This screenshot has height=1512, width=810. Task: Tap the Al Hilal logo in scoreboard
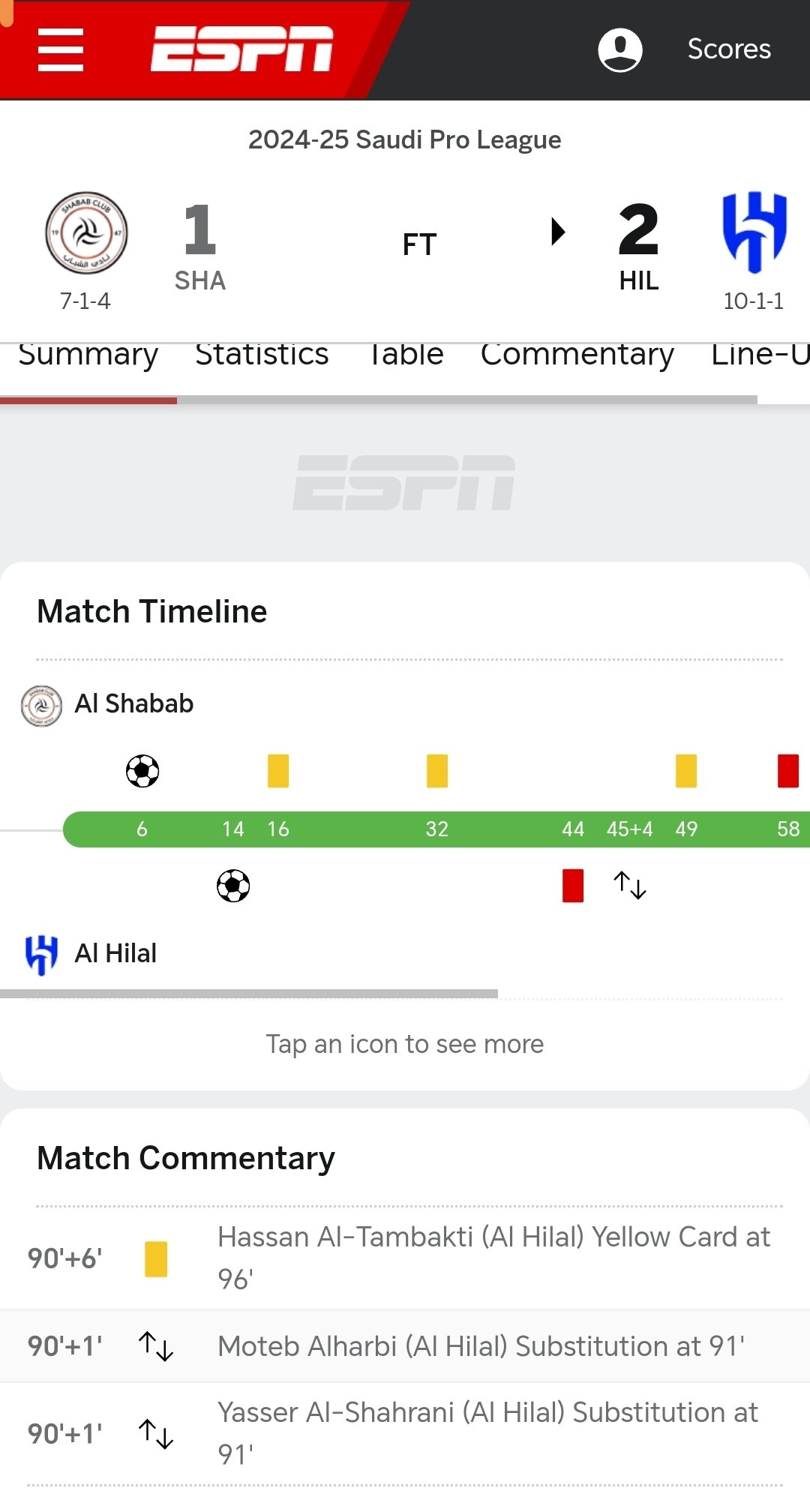tap(754, 232)
